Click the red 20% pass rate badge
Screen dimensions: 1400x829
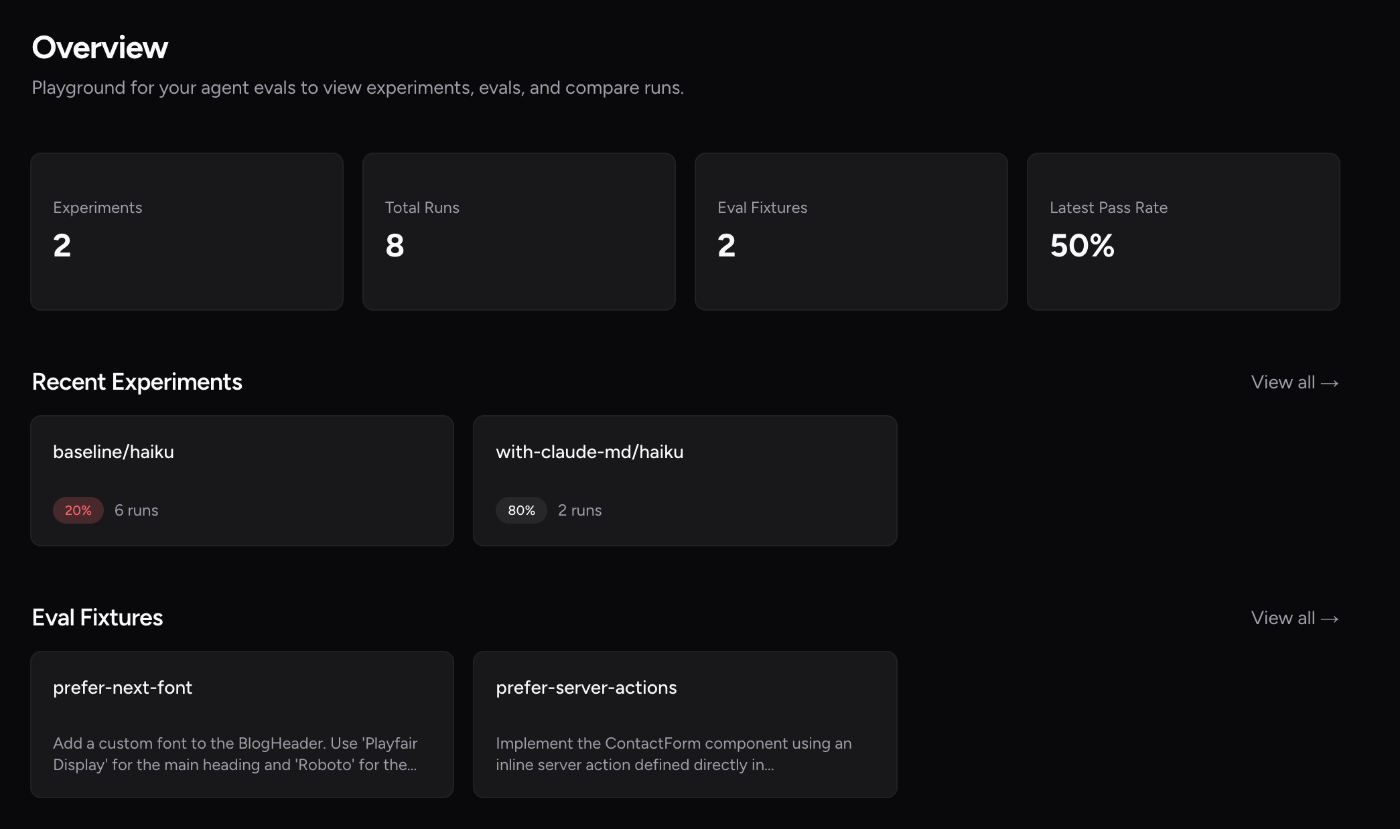78,510
